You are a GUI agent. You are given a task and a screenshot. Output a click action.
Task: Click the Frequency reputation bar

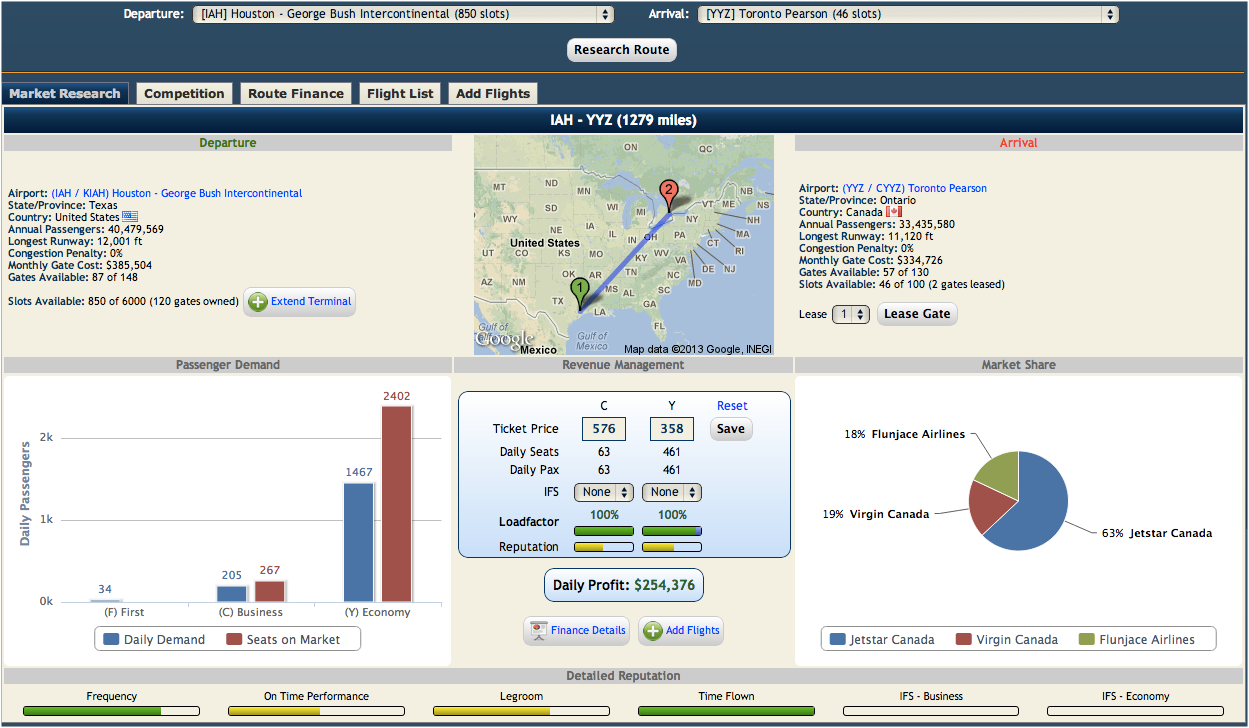pos(112,711)
